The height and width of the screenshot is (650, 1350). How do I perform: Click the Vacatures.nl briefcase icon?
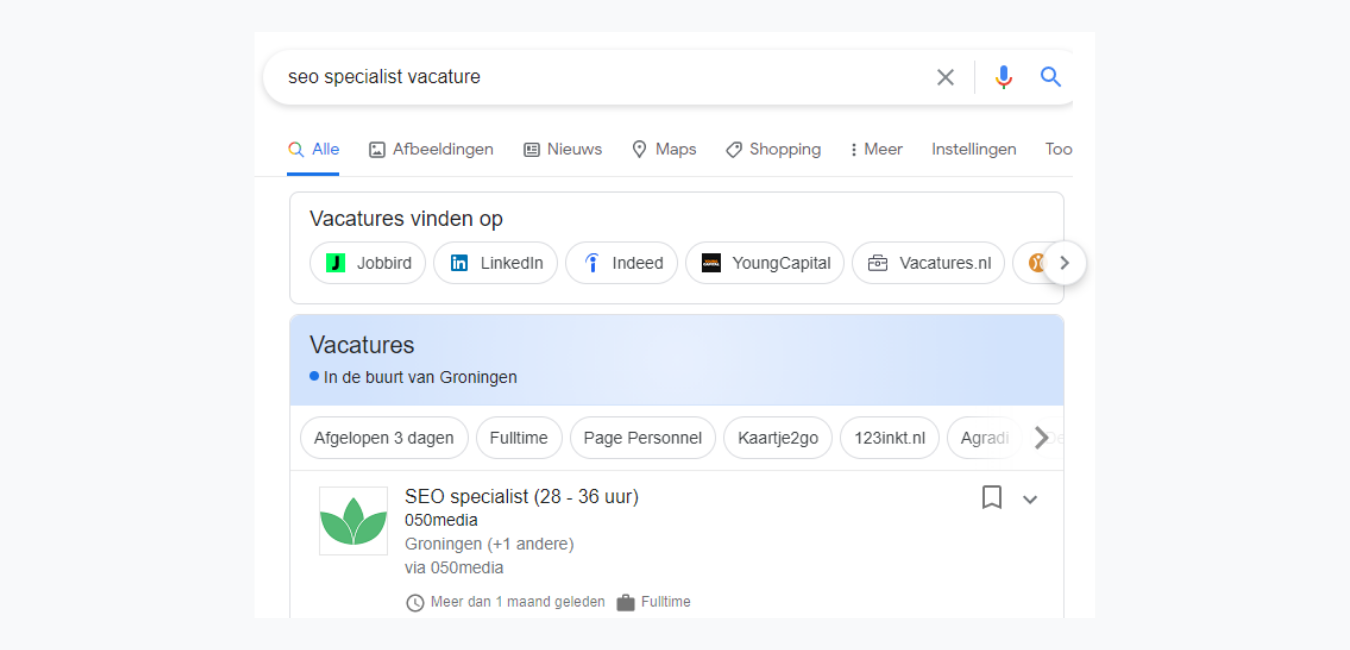click(x=877, y=263)
